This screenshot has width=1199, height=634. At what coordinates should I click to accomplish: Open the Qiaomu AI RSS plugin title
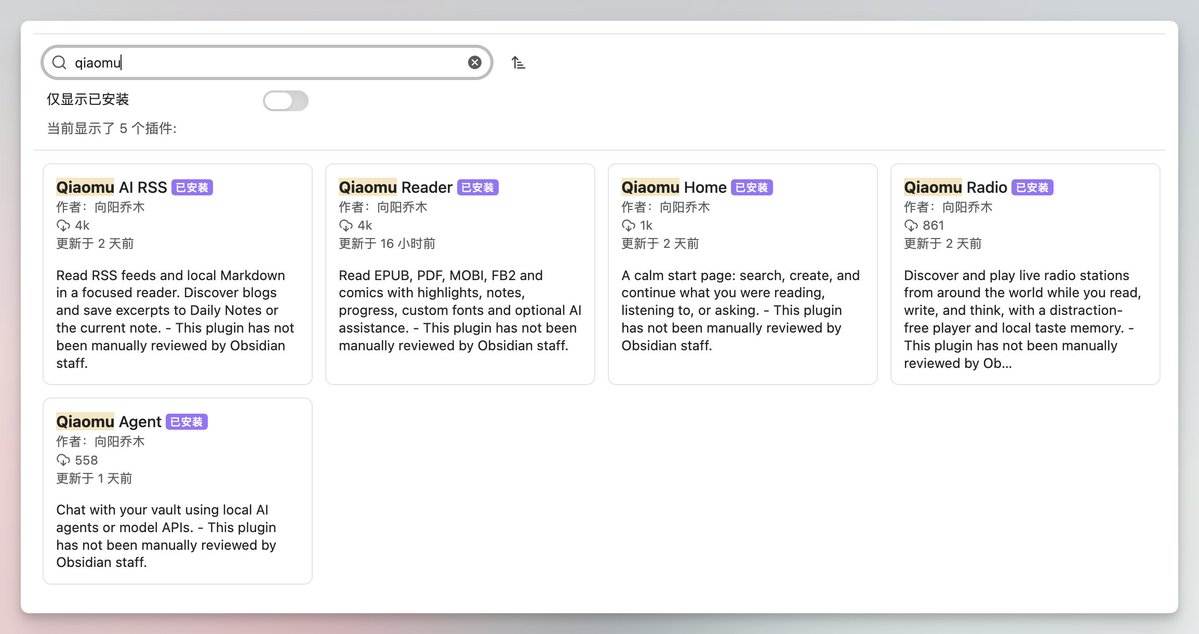point(112,187)
